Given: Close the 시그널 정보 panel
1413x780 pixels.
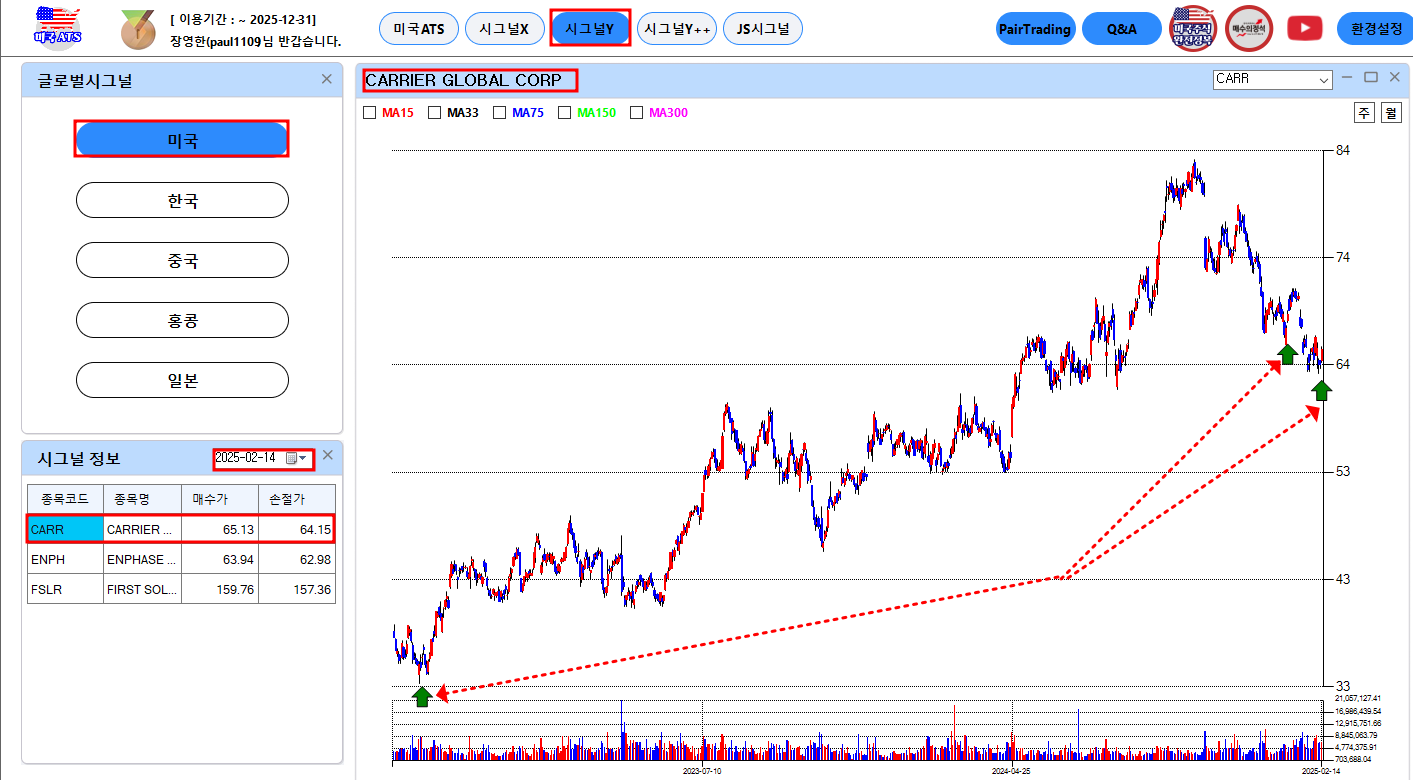Looking at the screenshot, I should (327, 455).
